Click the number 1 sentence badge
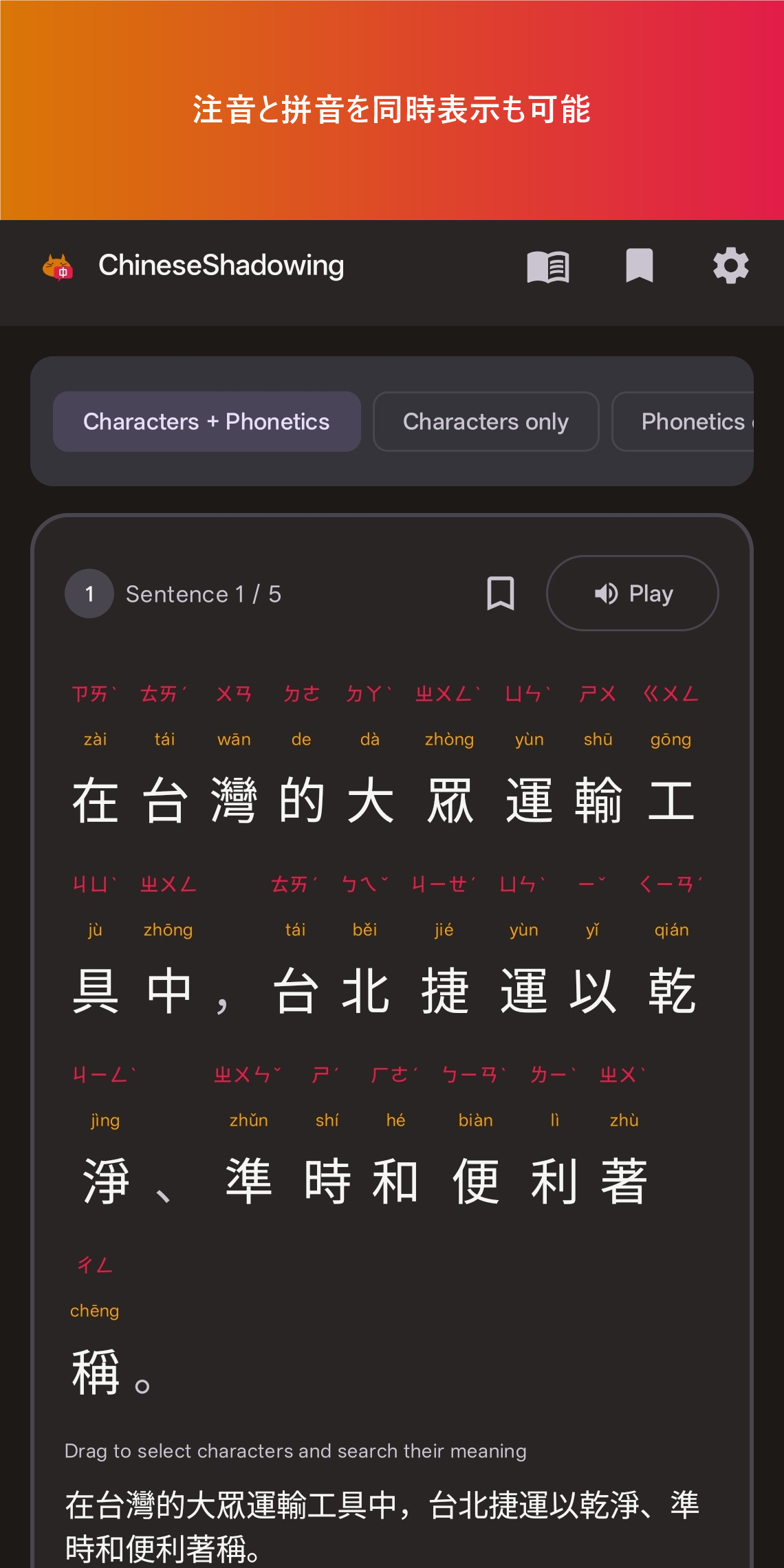This screenshot has width=784, height=1568. pyautogui.click(x=89, y=594)
